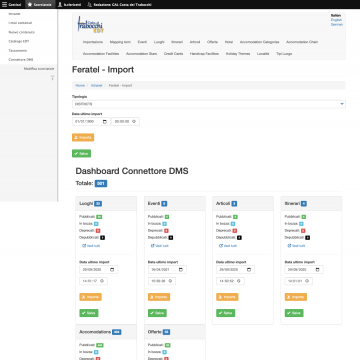Open calendar picker in Eventi card

pos(181,269)
